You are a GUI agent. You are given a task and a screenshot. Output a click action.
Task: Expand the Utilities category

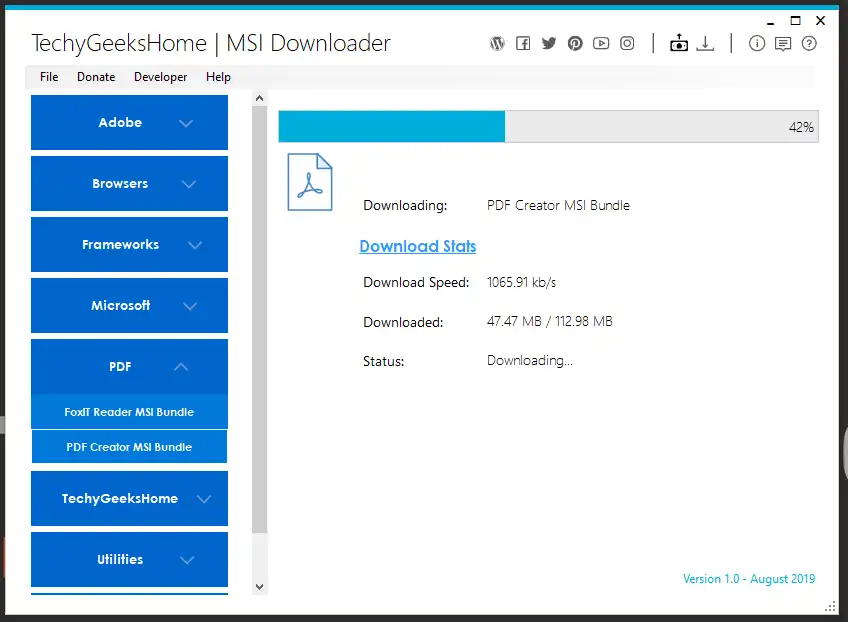[129, 559]
